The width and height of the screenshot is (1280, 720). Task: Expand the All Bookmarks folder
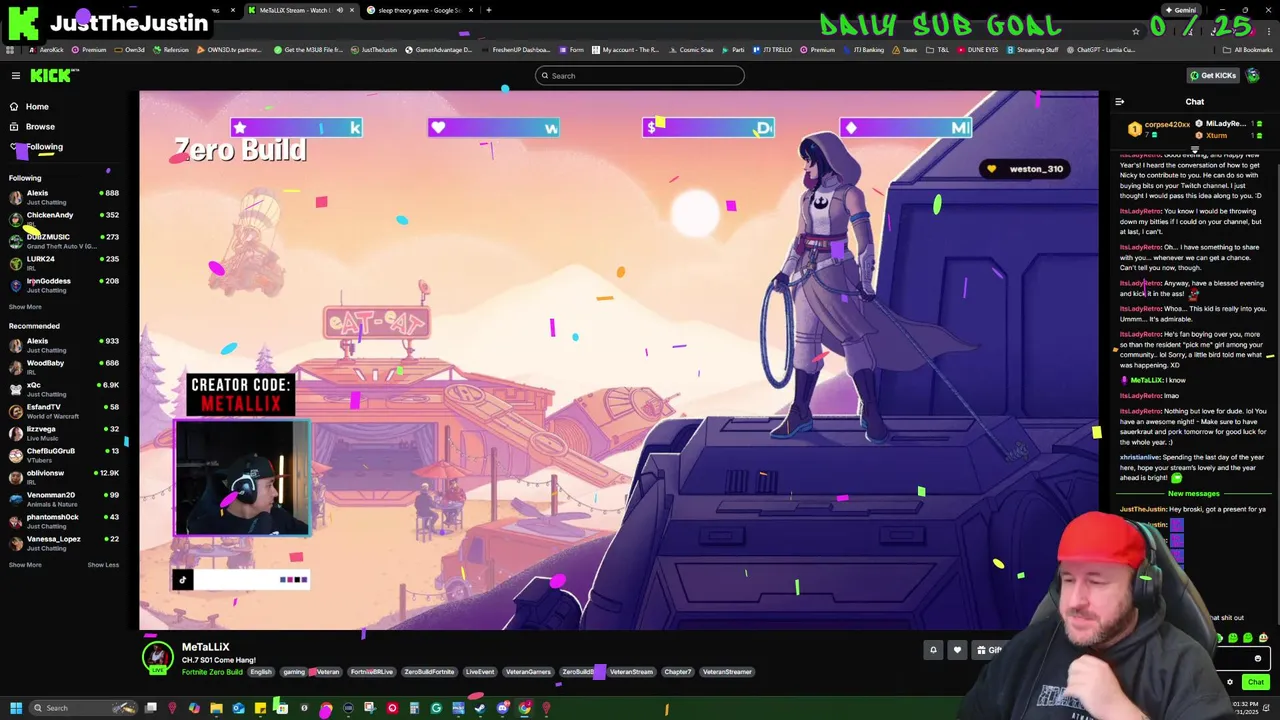click(x=1248, y=49)
